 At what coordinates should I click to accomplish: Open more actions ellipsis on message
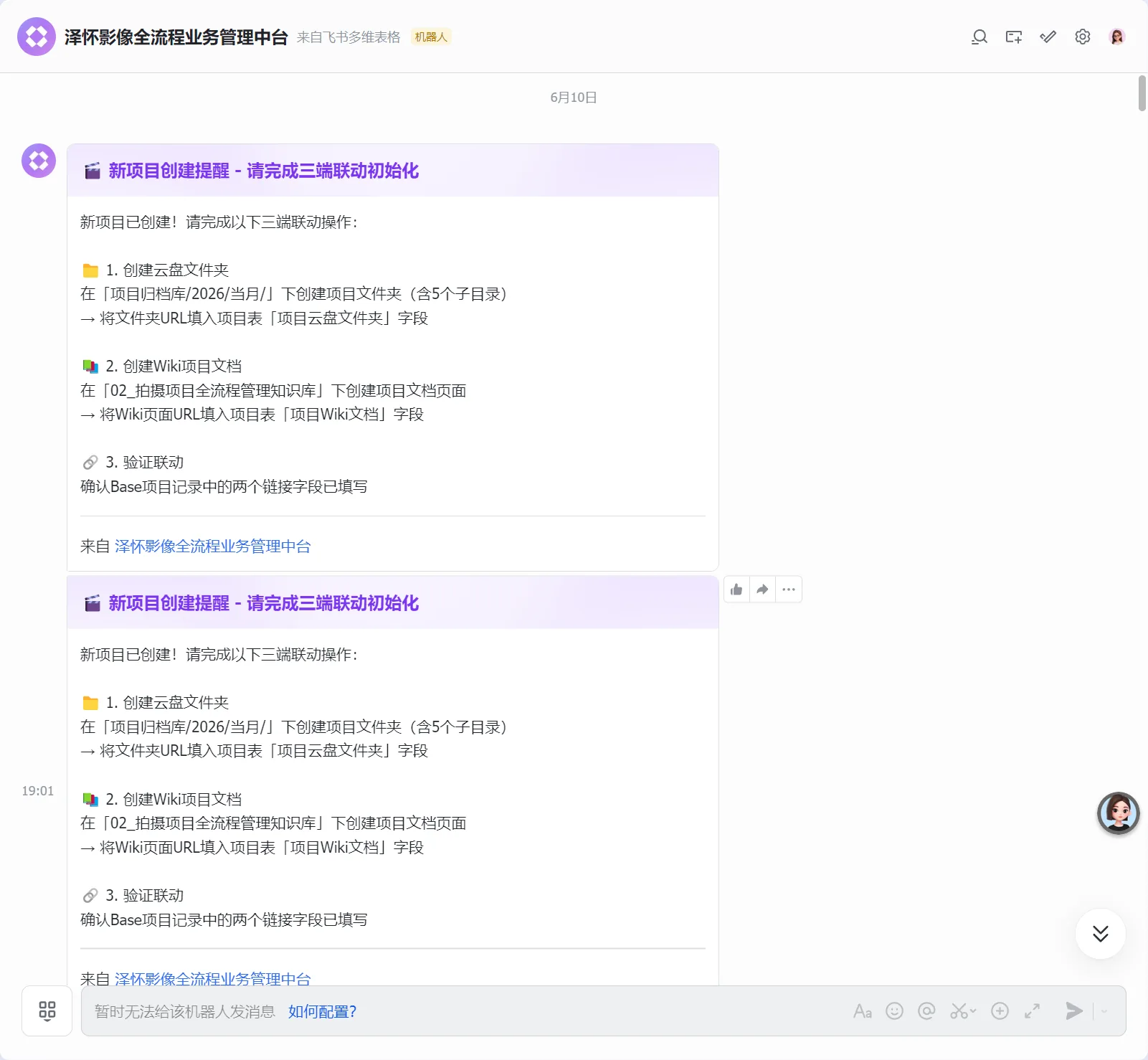(789, 590)
